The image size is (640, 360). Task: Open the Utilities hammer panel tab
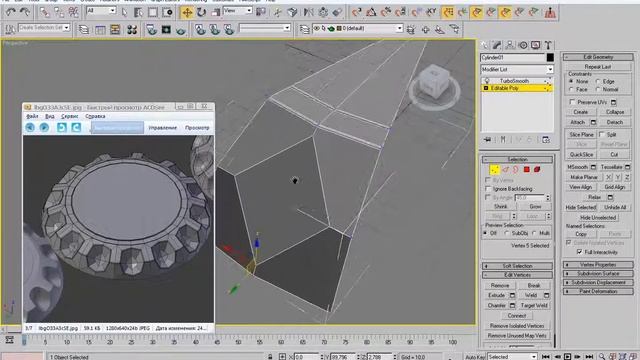click(548, 45)
